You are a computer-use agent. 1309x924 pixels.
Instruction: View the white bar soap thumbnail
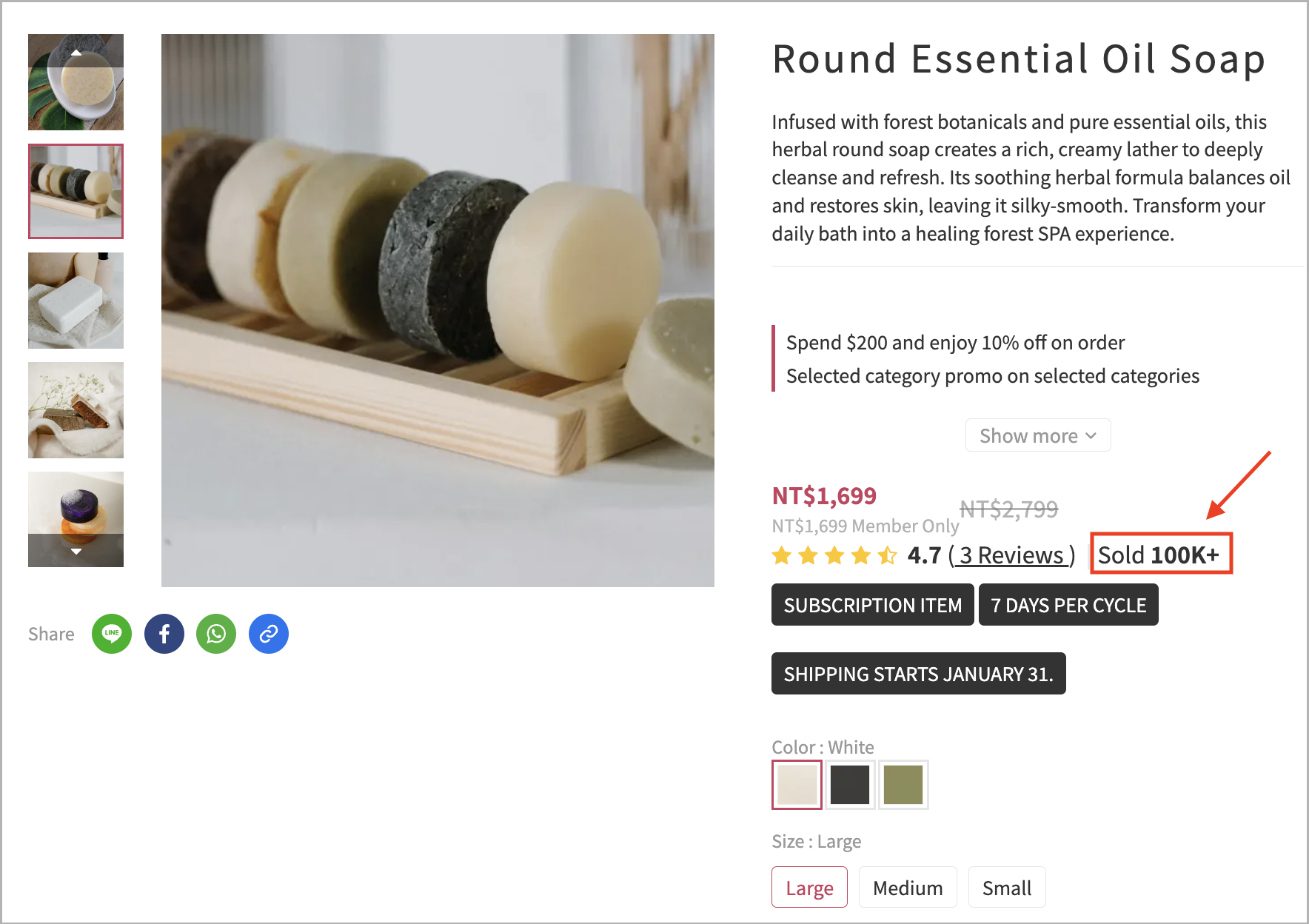pos(76,301)
